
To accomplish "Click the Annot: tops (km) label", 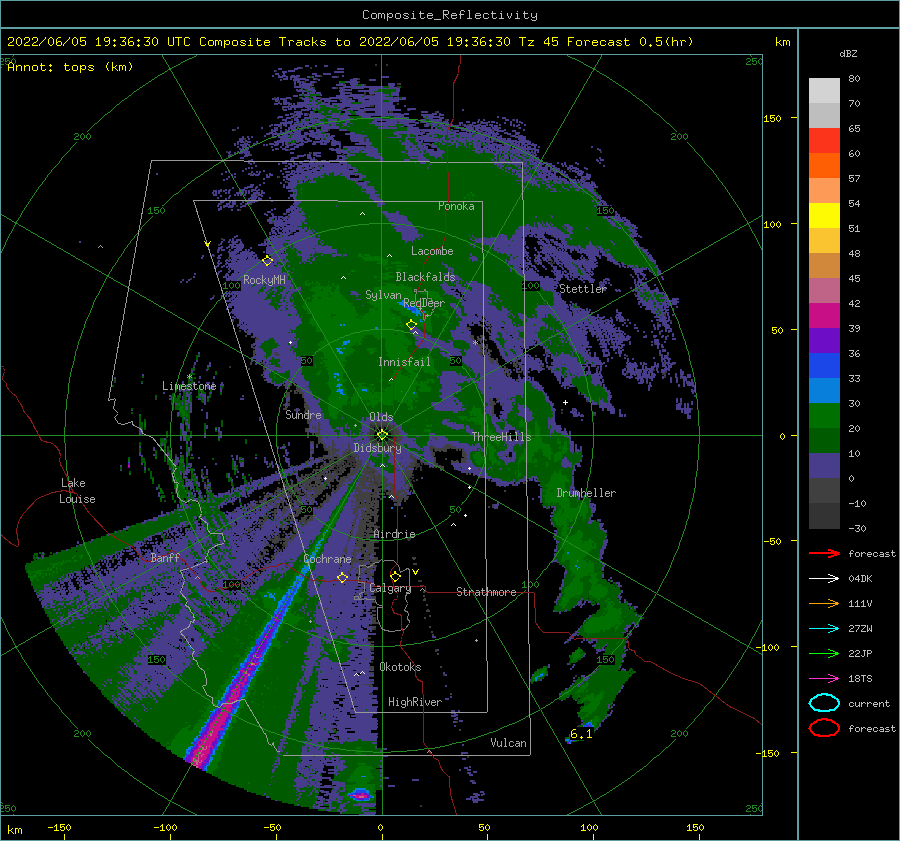I will [x=70, y=67].
